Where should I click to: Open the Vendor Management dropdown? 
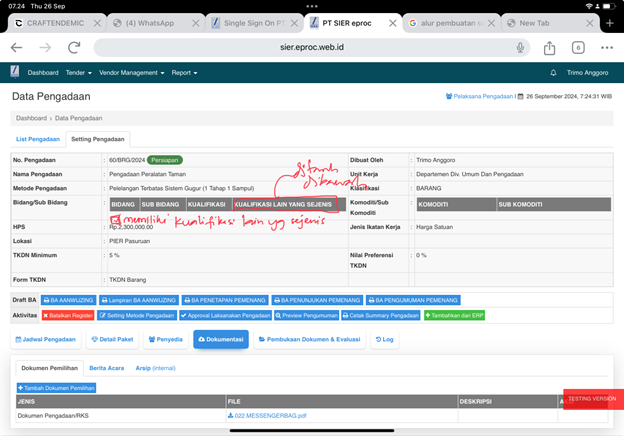pyautogui.click(x=131, y=73)
